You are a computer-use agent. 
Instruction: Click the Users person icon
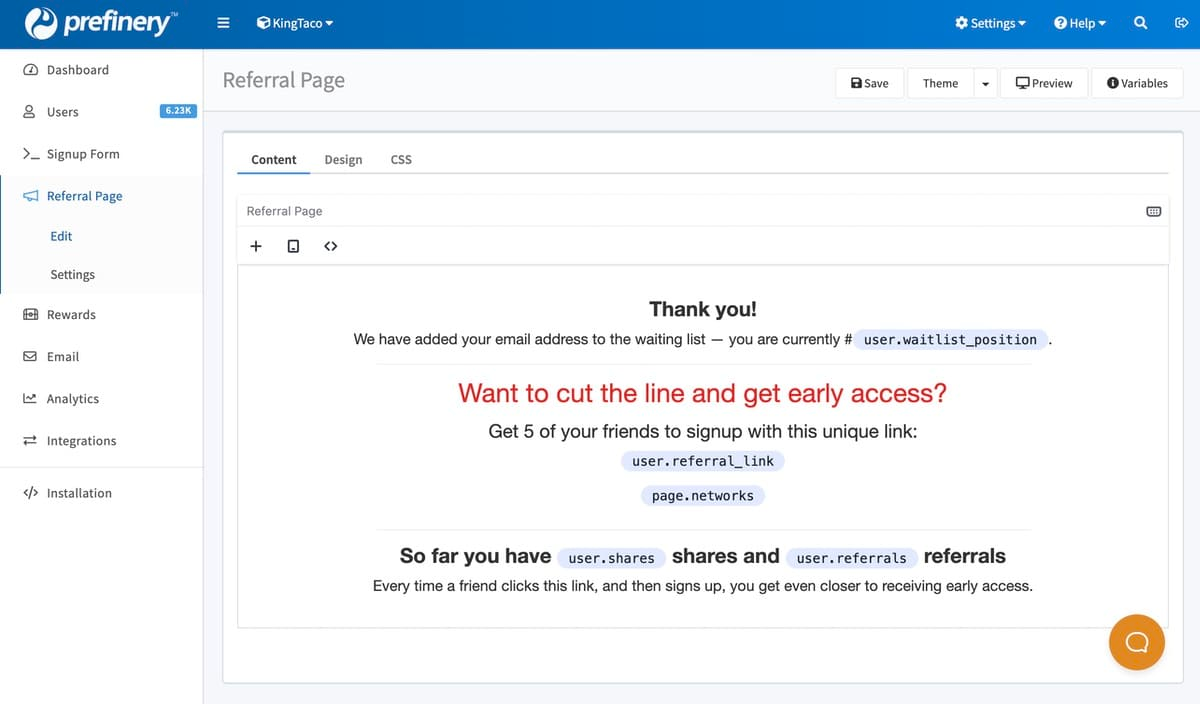point(30,112)
